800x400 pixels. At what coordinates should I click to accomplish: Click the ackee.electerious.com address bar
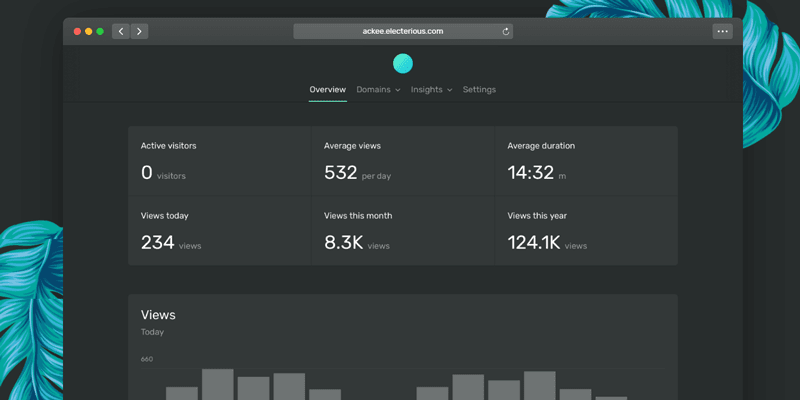click(402, 31)
